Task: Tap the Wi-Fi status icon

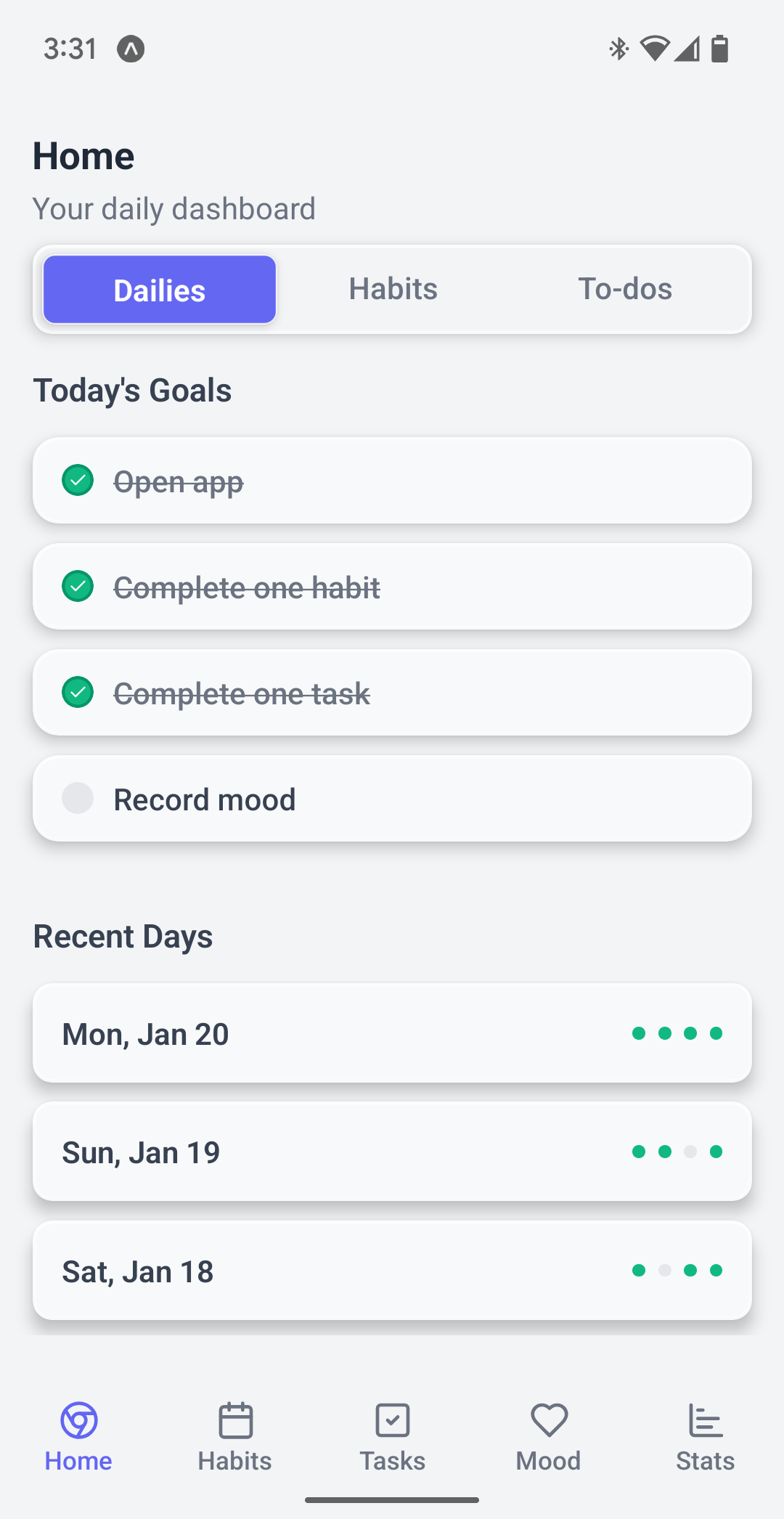Action: click(654, 49)
